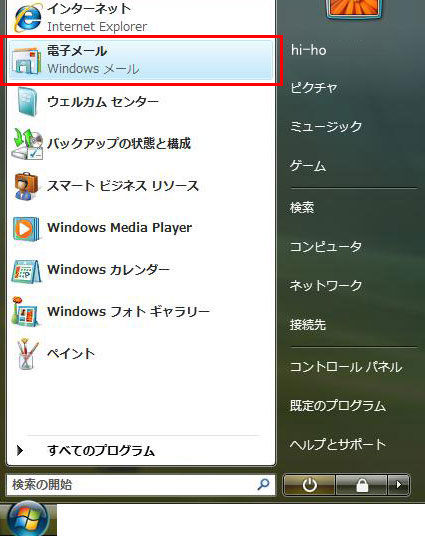This screenshot has height=536, width=425.
Task: Open the Windows カレンダー icon
Action: [x=26, y=271]
